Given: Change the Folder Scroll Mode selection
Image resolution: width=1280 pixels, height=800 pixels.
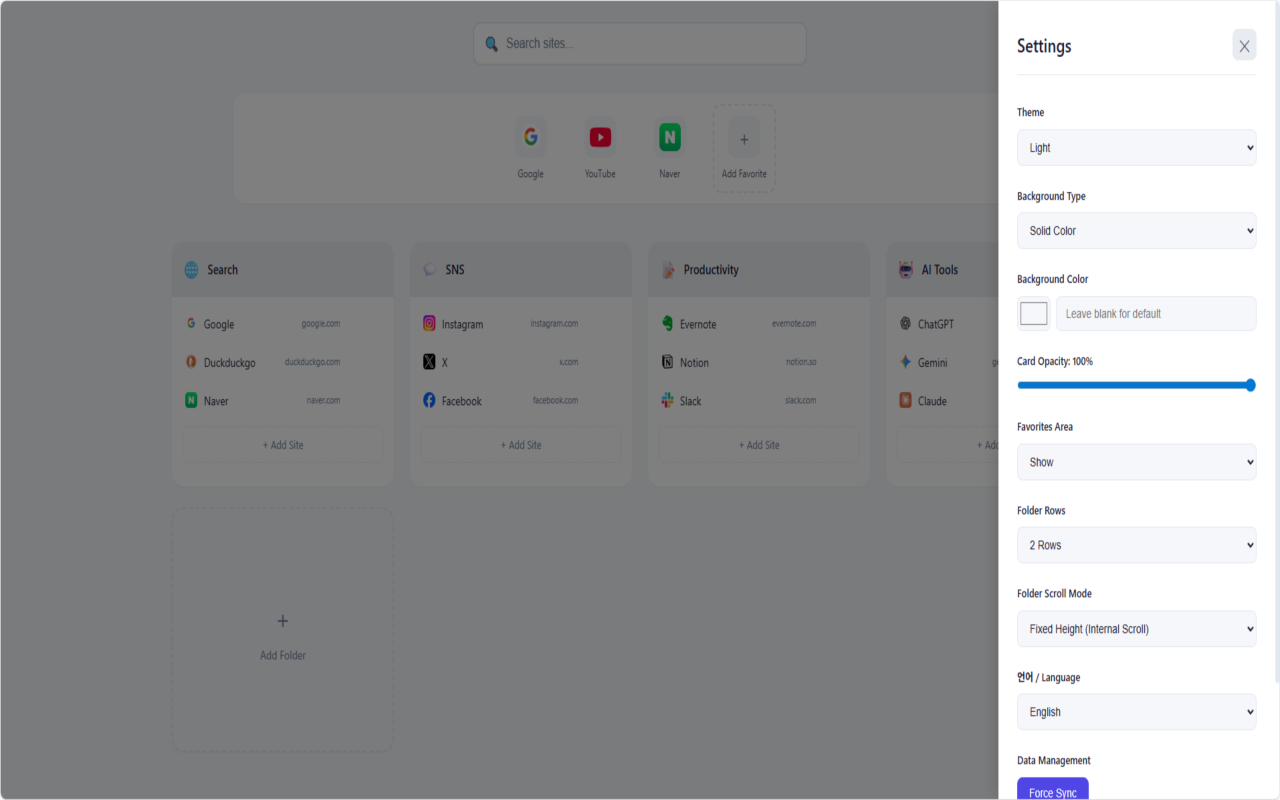Looking at the screenshot, I should [x=1136, y=629].
